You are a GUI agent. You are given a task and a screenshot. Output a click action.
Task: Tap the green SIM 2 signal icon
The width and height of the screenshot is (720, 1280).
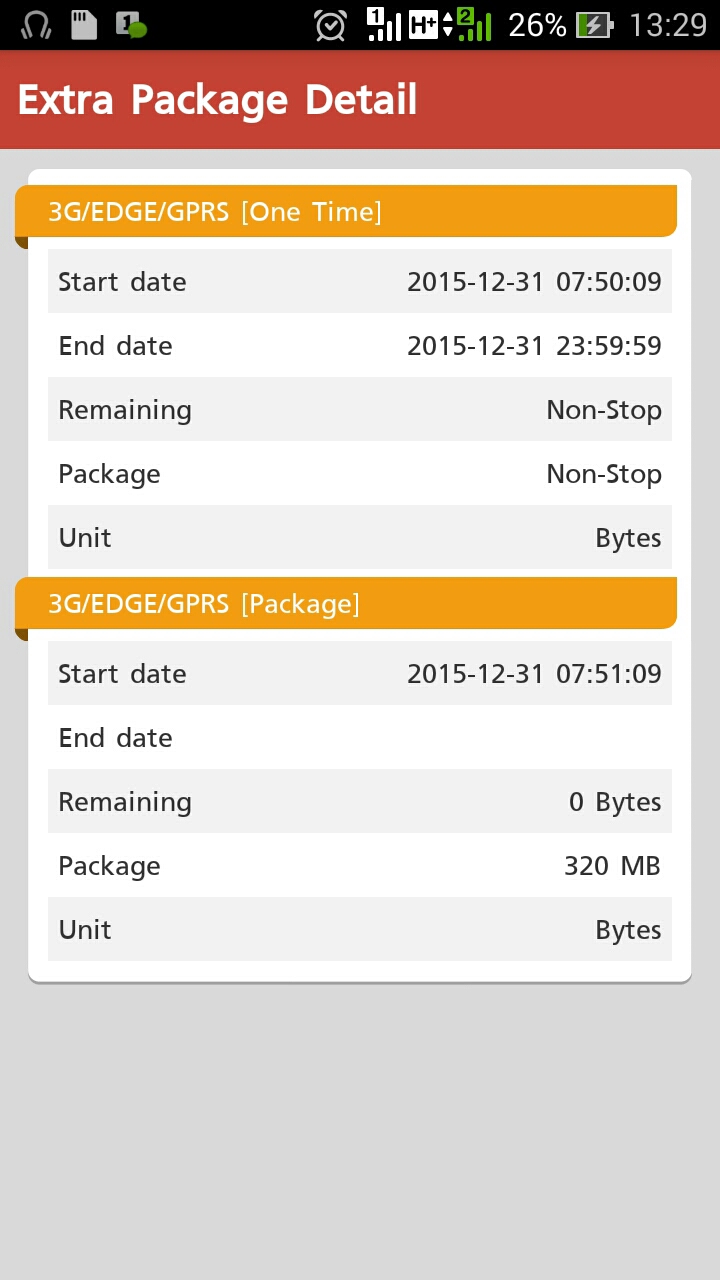click(474, 24)
